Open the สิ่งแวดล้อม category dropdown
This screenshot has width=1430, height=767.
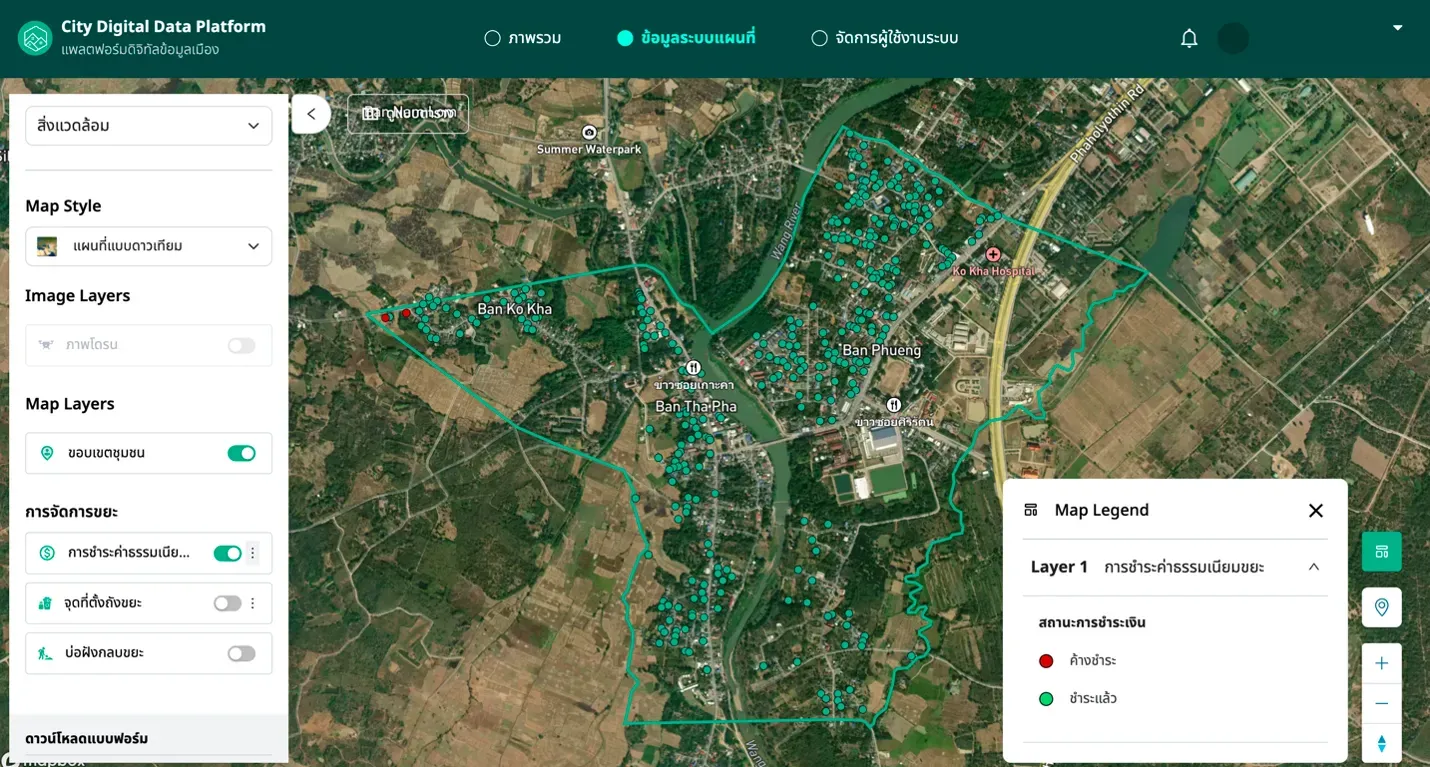tap(148, 126)
